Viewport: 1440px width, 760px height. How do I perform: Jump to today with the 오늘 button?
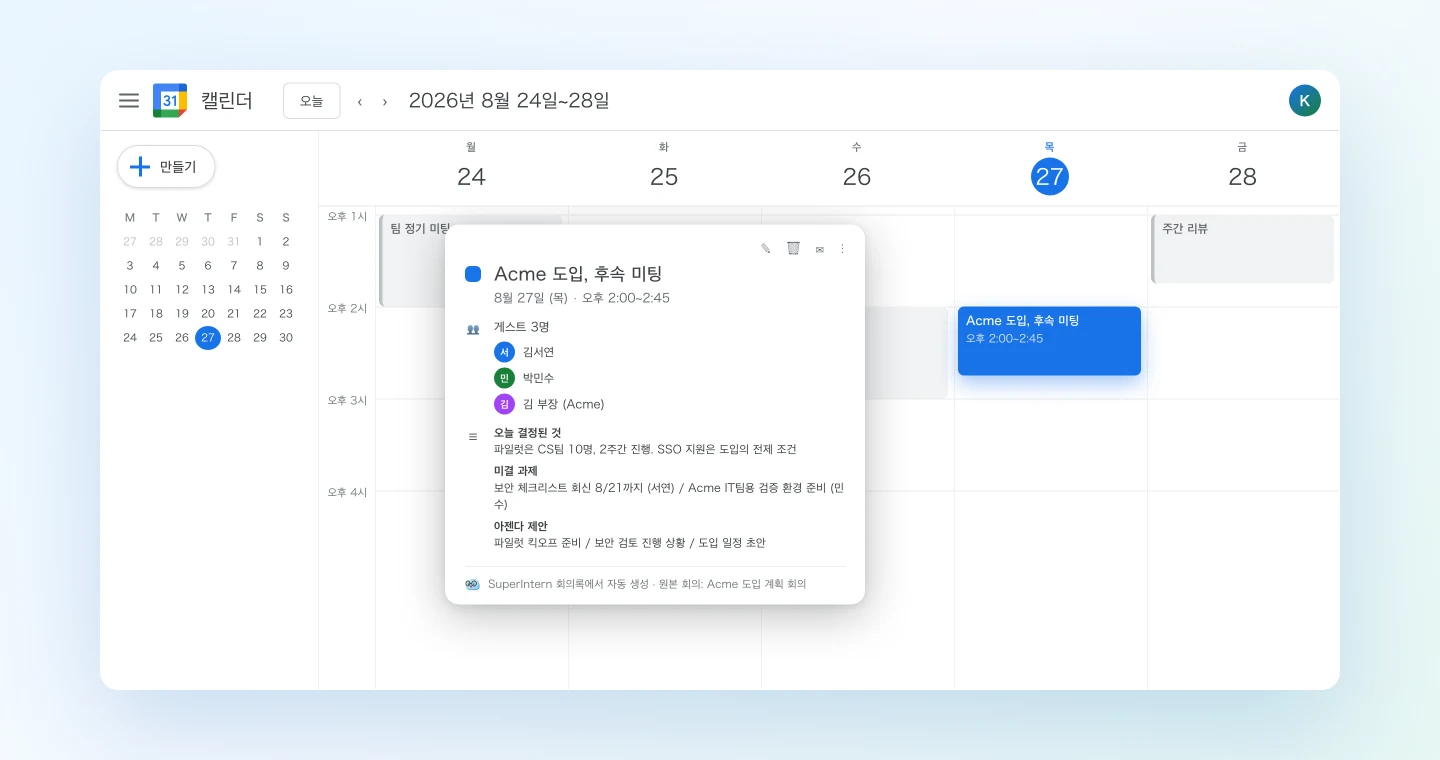pos(312,101)
